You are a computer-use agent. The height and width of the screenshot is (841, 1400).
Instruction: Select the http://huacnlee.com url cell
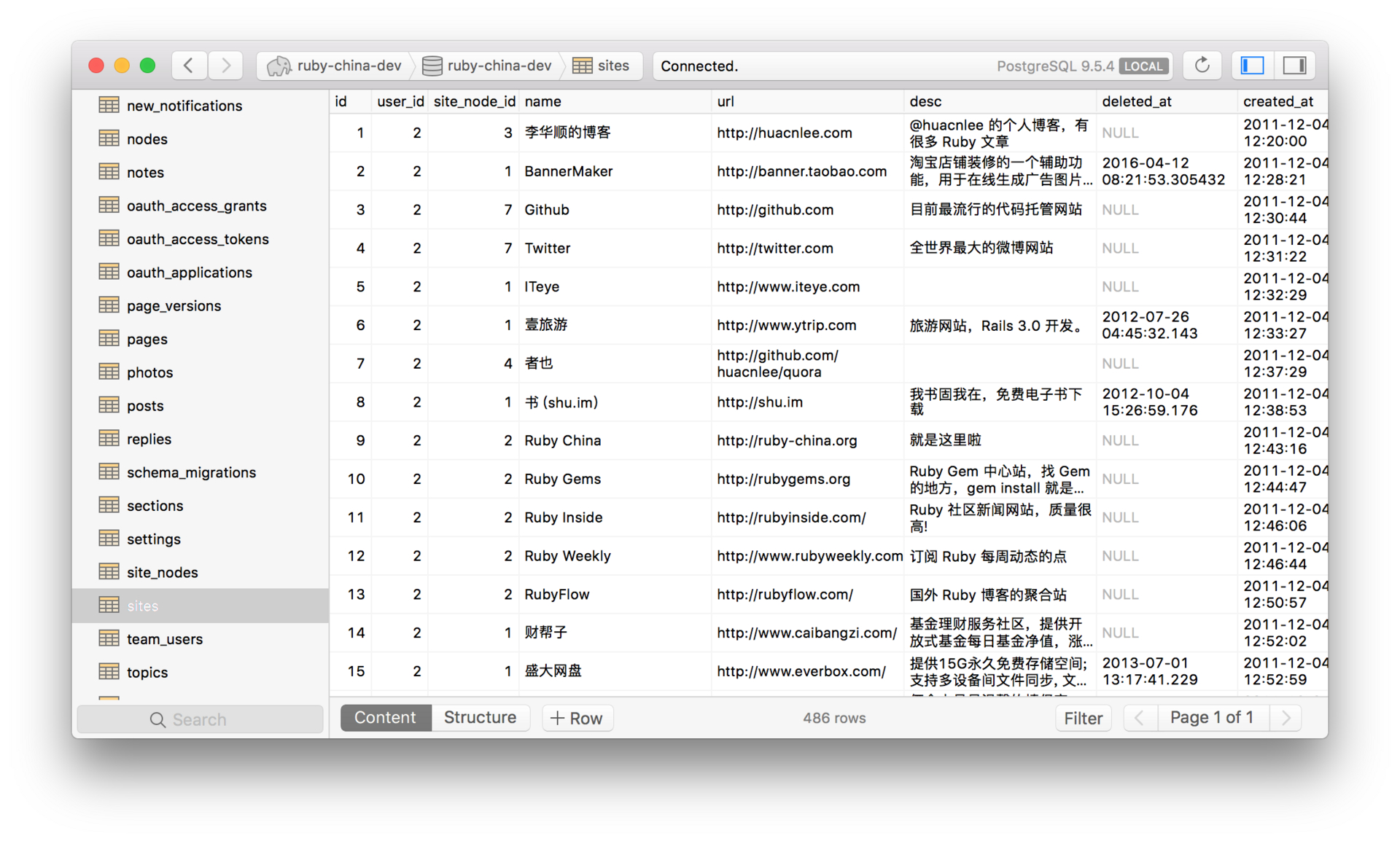point(807,133)
